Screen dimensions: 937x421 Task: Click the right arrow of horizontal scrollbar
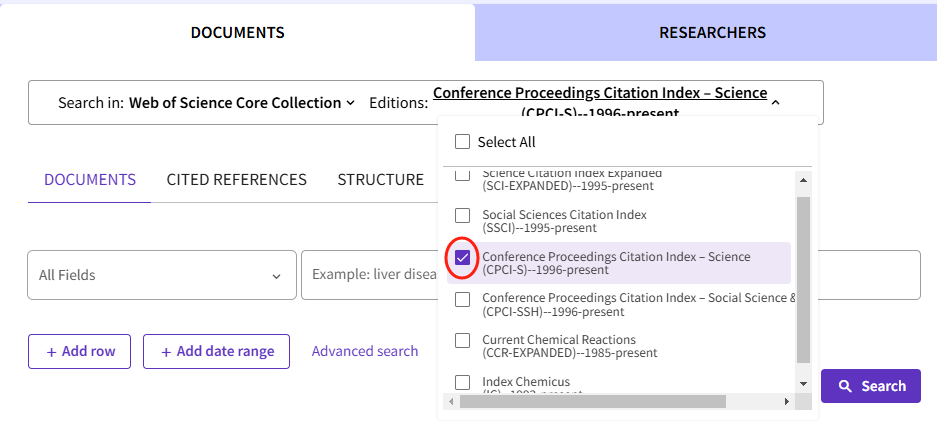pyautogui.click(x=788, y=401)
